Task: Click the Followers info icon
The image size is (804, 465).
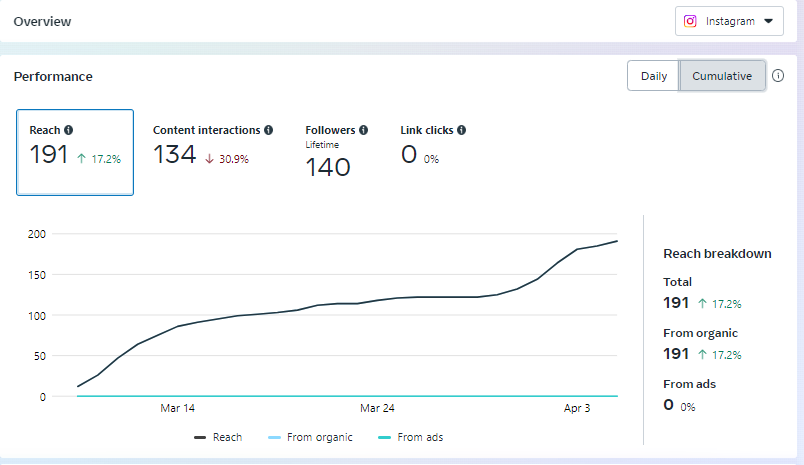Action: 363,130
